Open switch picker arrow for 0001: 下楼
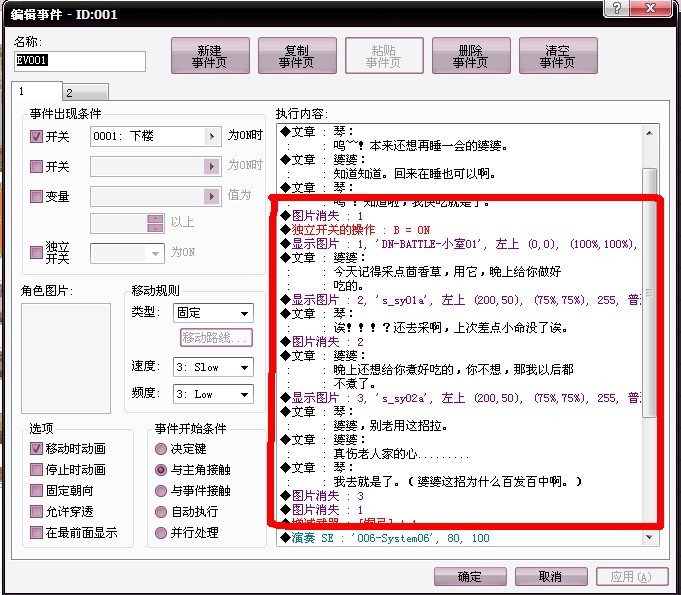This screenshot has width=681, height=595. point(212,136)
